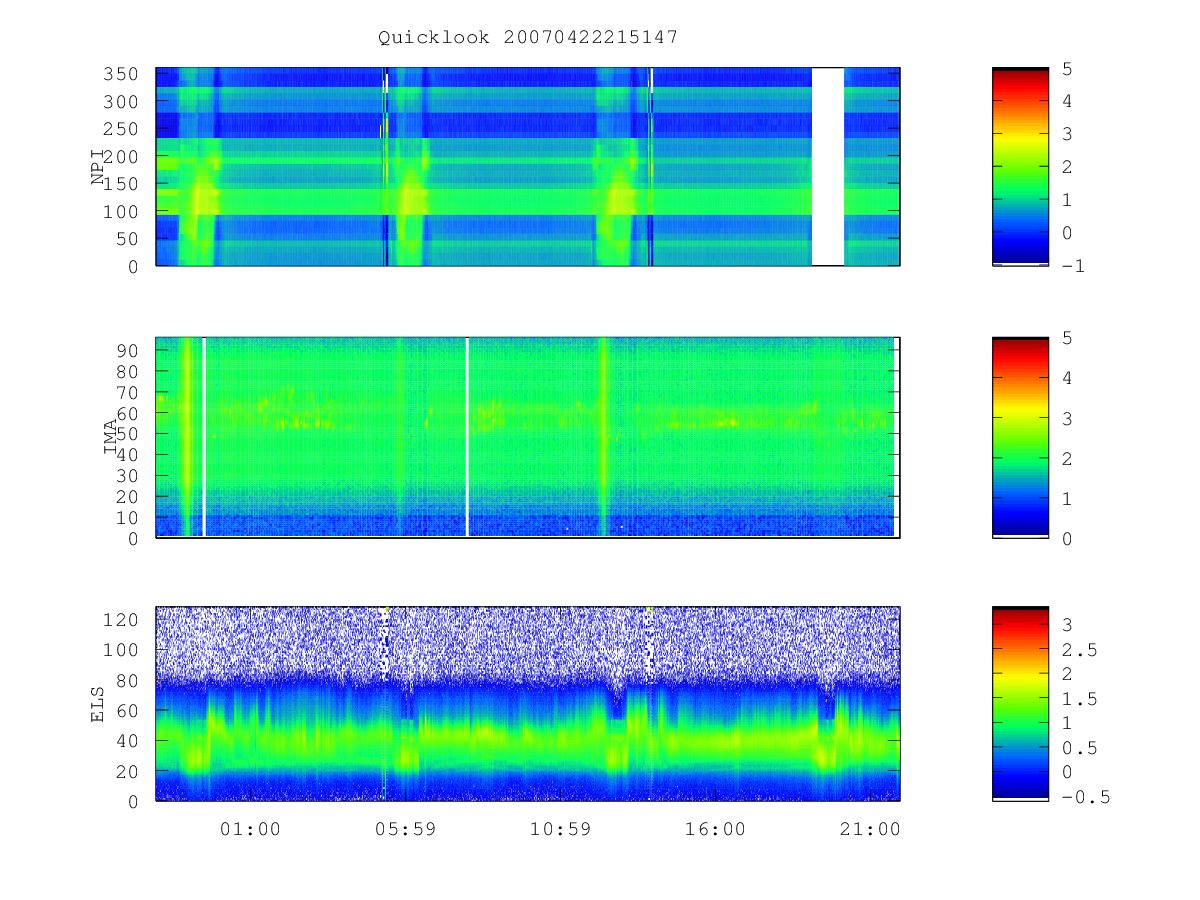Click the -1 label on NPI colorbar
The image size is (1200, 900).
(x=1072, y=266)
